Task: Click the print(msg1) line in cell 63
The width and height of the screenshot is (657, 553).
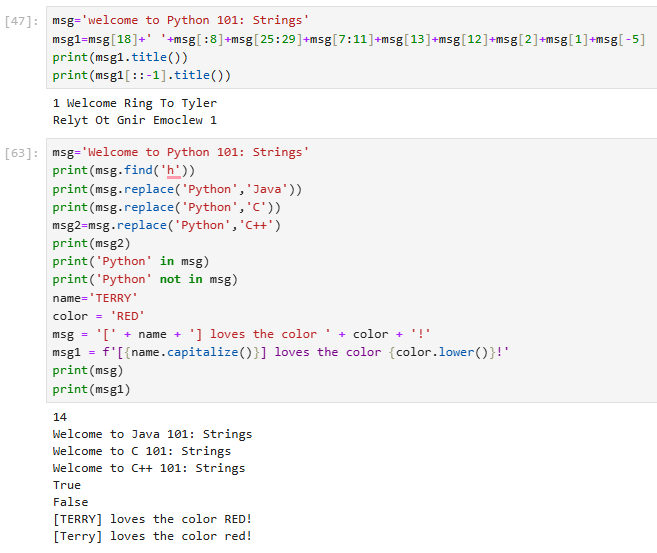Action: coord(91,390)
